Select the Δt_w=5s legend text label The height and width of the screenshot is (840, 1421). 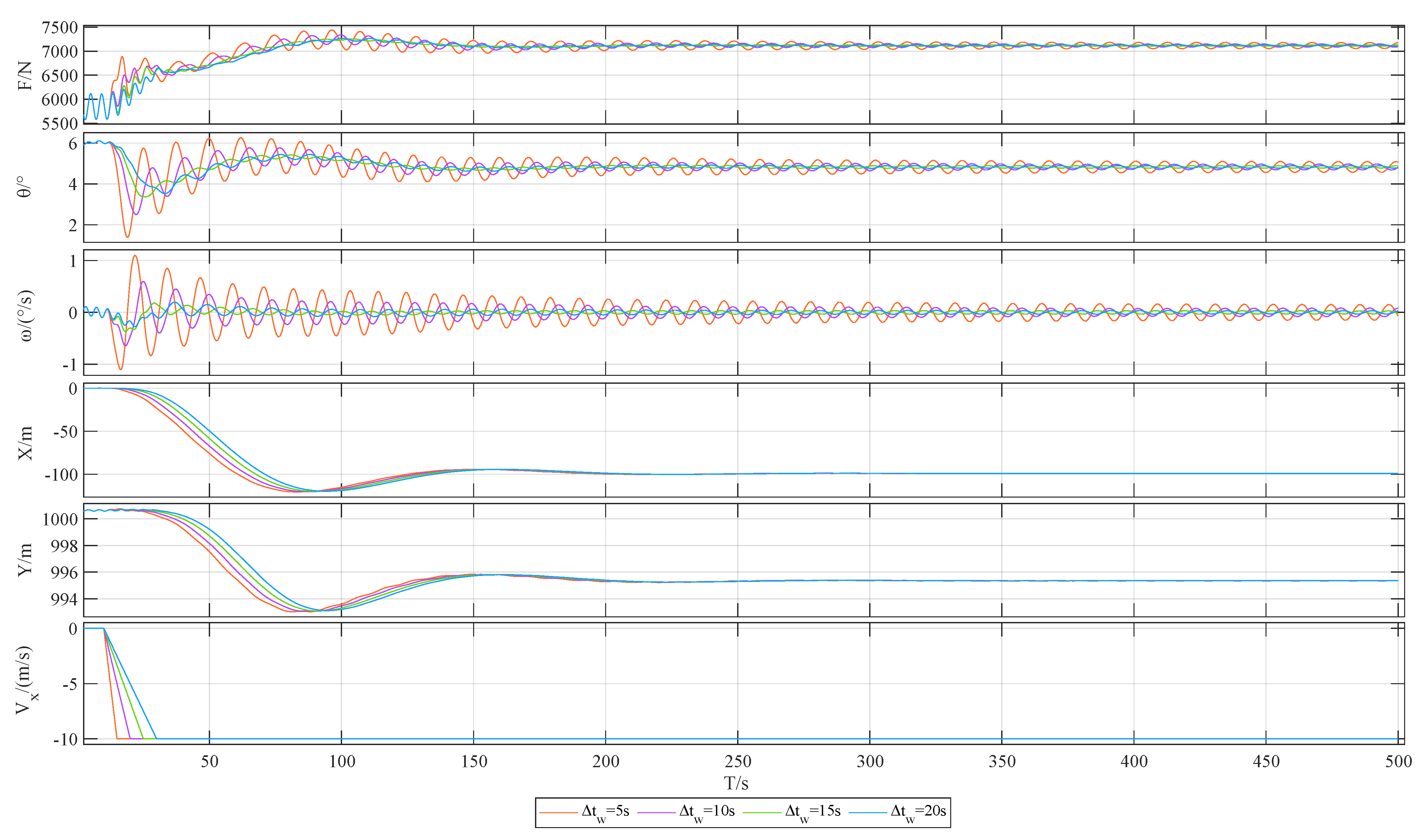[605, 812]
